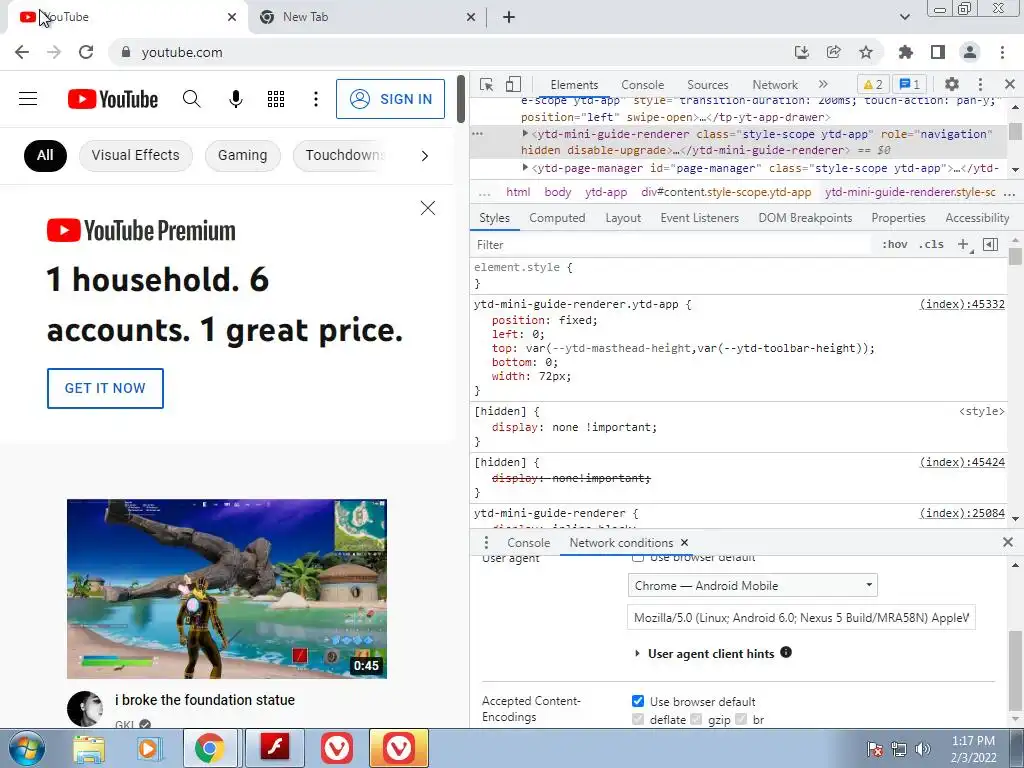Open the Layout tab
The height and width of the screenshot is (768, 1024).
[623, 218]
